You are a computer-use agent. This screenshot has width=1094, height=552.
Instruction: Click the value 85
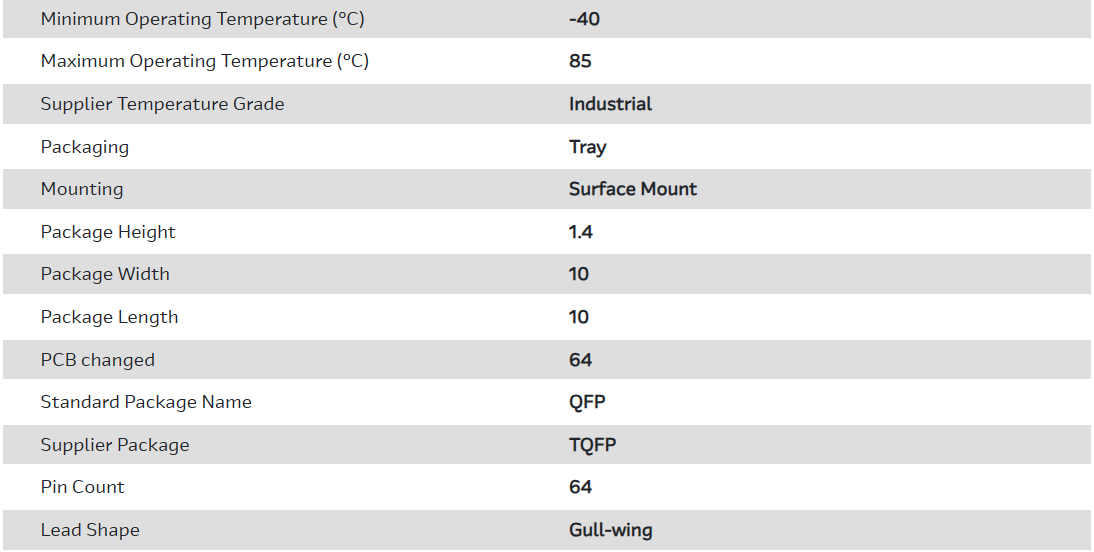pos(580,61)
